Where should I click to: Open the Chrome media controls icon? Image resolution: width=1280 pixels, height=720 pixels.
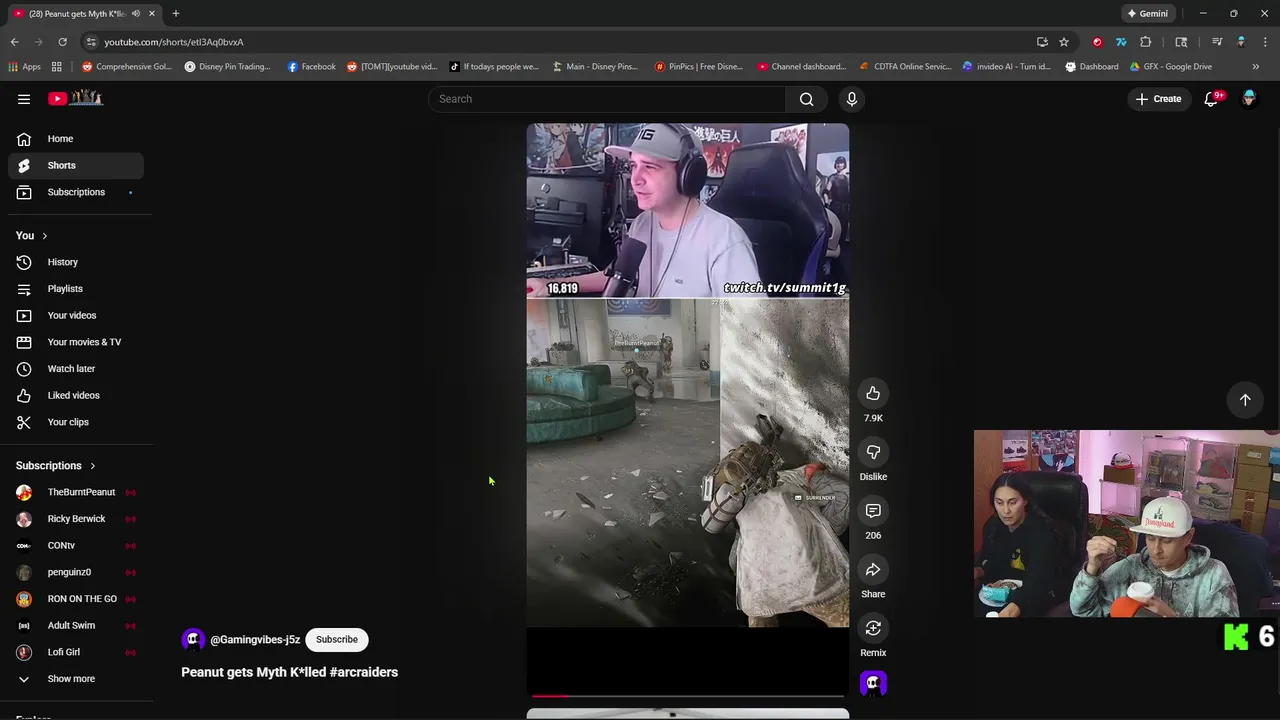[1217, 42]
